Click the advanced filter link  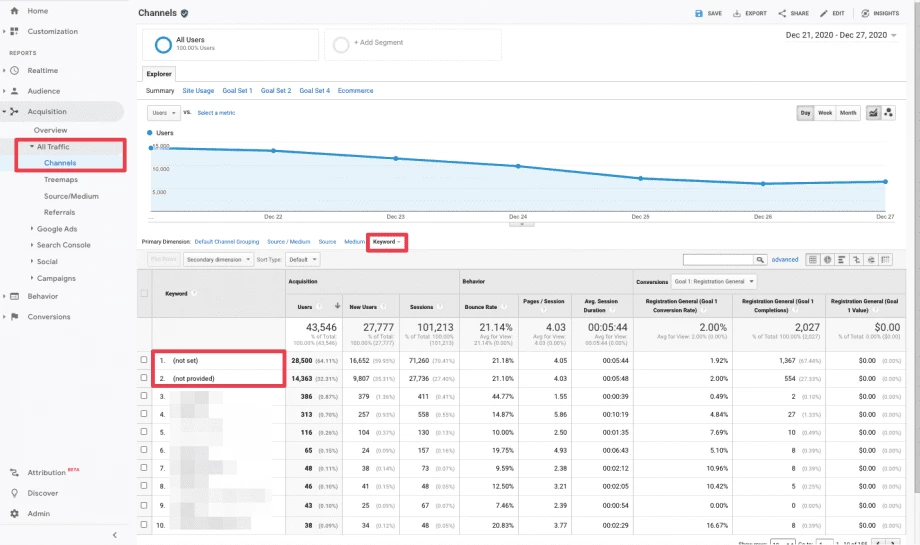(784, 259)
